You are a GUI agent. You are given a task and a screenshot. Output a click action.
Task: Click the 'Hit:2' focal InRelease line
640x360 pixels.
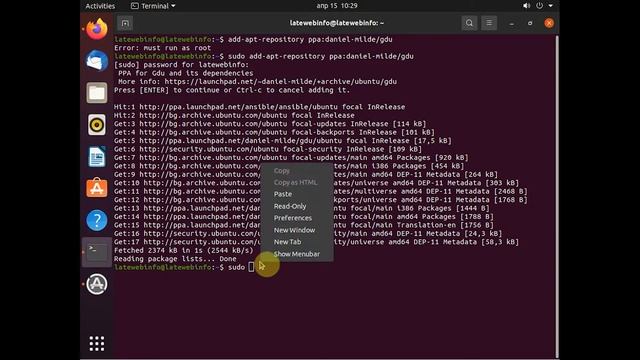click(234, 116)
